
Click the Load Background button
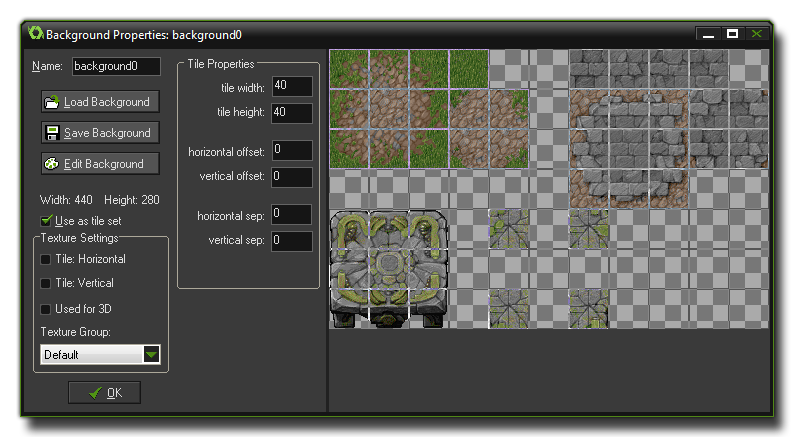click(98, 102)
